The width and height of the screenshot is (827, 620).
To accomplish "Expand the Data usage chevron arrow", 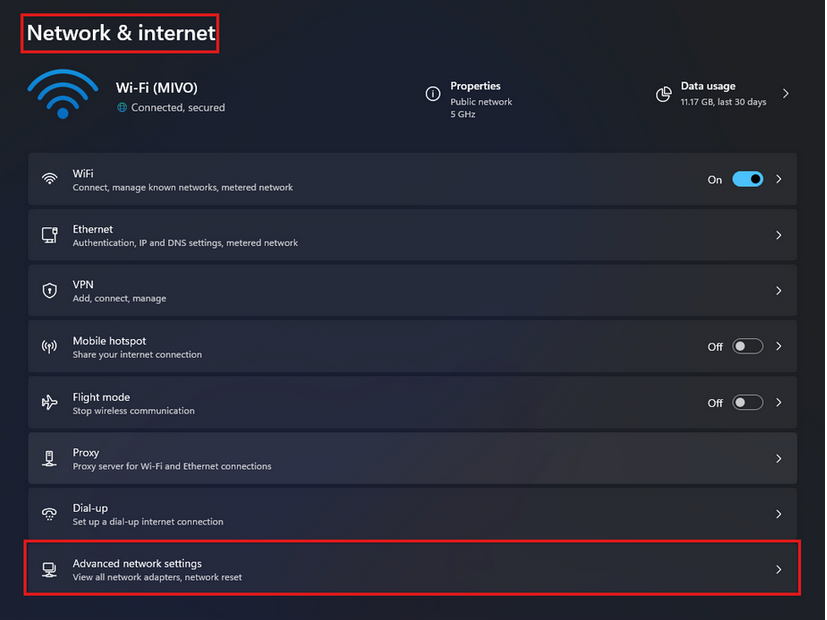I will pyautogui.click(x=785, y=94).
